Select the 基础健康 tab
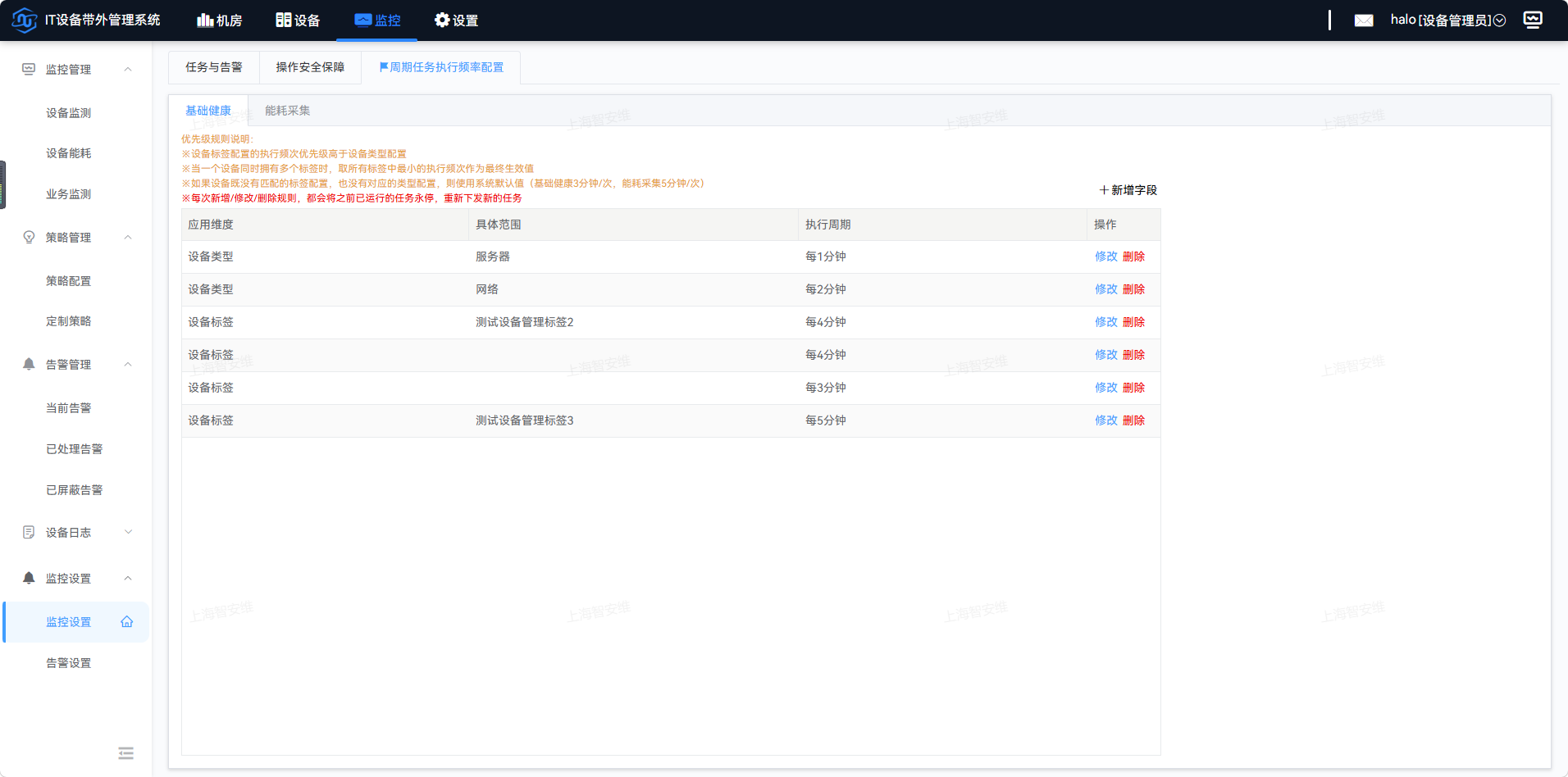This screenshot has width=1568, height=777. (208, 111)
